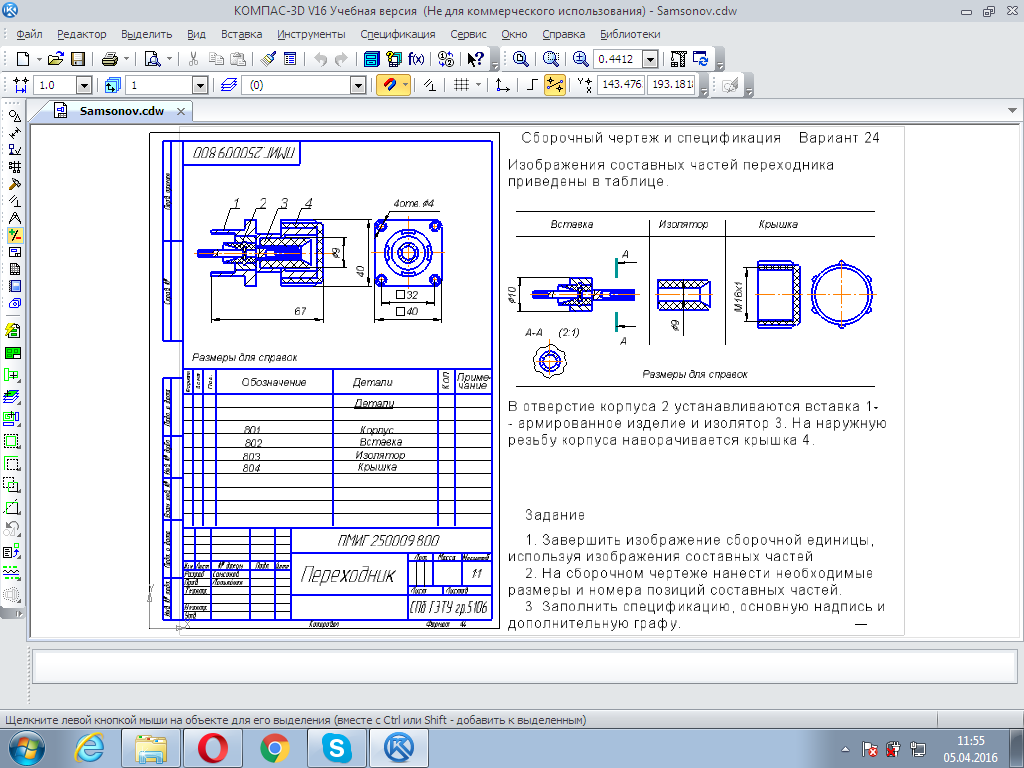Open the Выделить menu
The width and height of the screenshot is (1024, 768).
tap(146, 34)
